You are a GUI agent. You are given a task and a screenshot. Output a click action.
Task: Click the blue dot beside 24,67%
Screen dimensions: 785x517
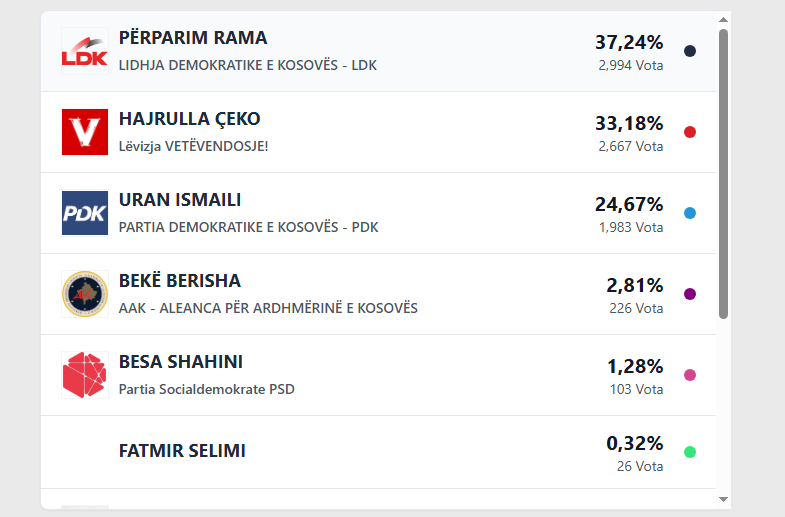pyautogui.click(x=690, y=213)
